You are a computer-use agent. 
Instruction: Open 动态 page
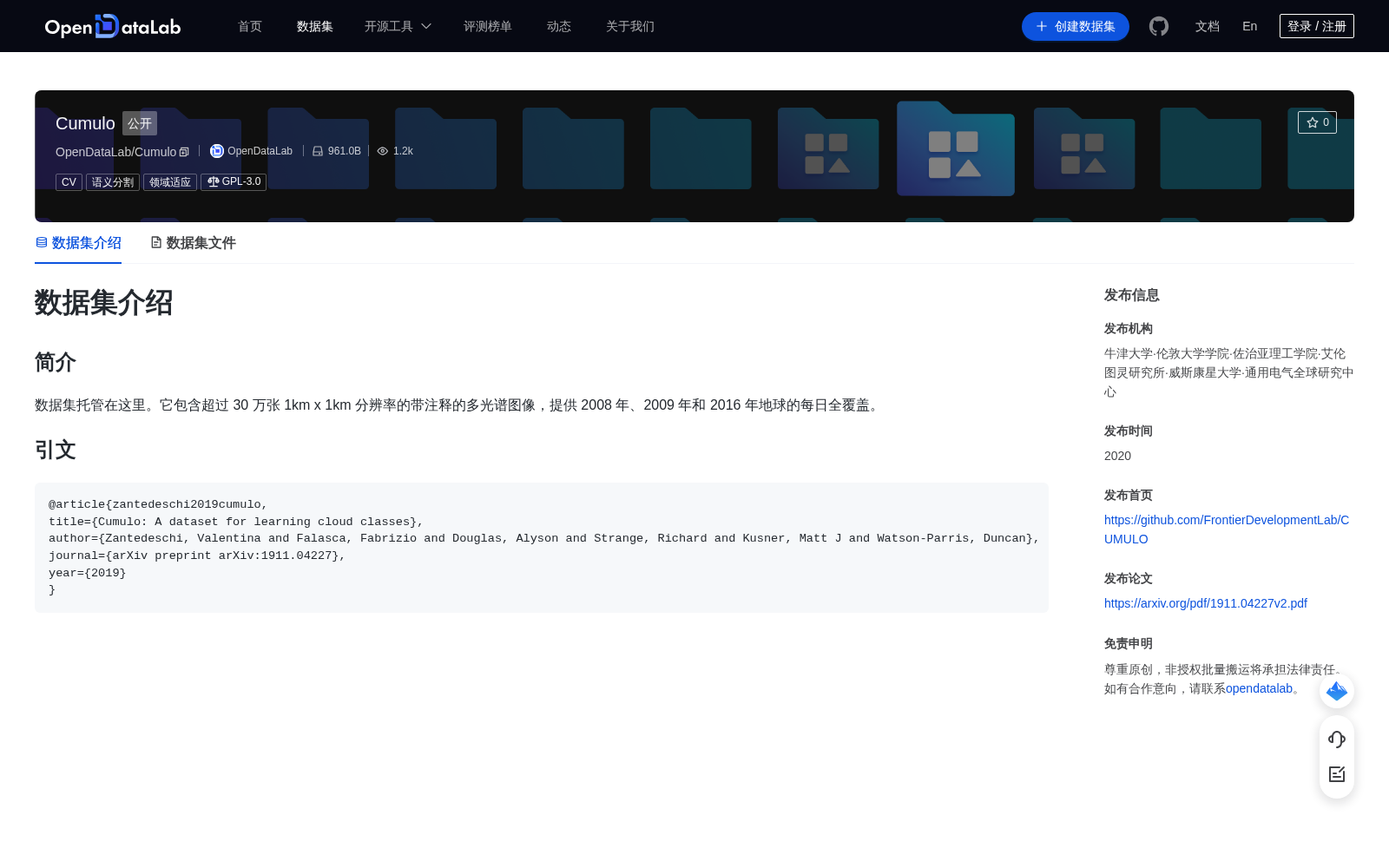click(x=559, y=26)
